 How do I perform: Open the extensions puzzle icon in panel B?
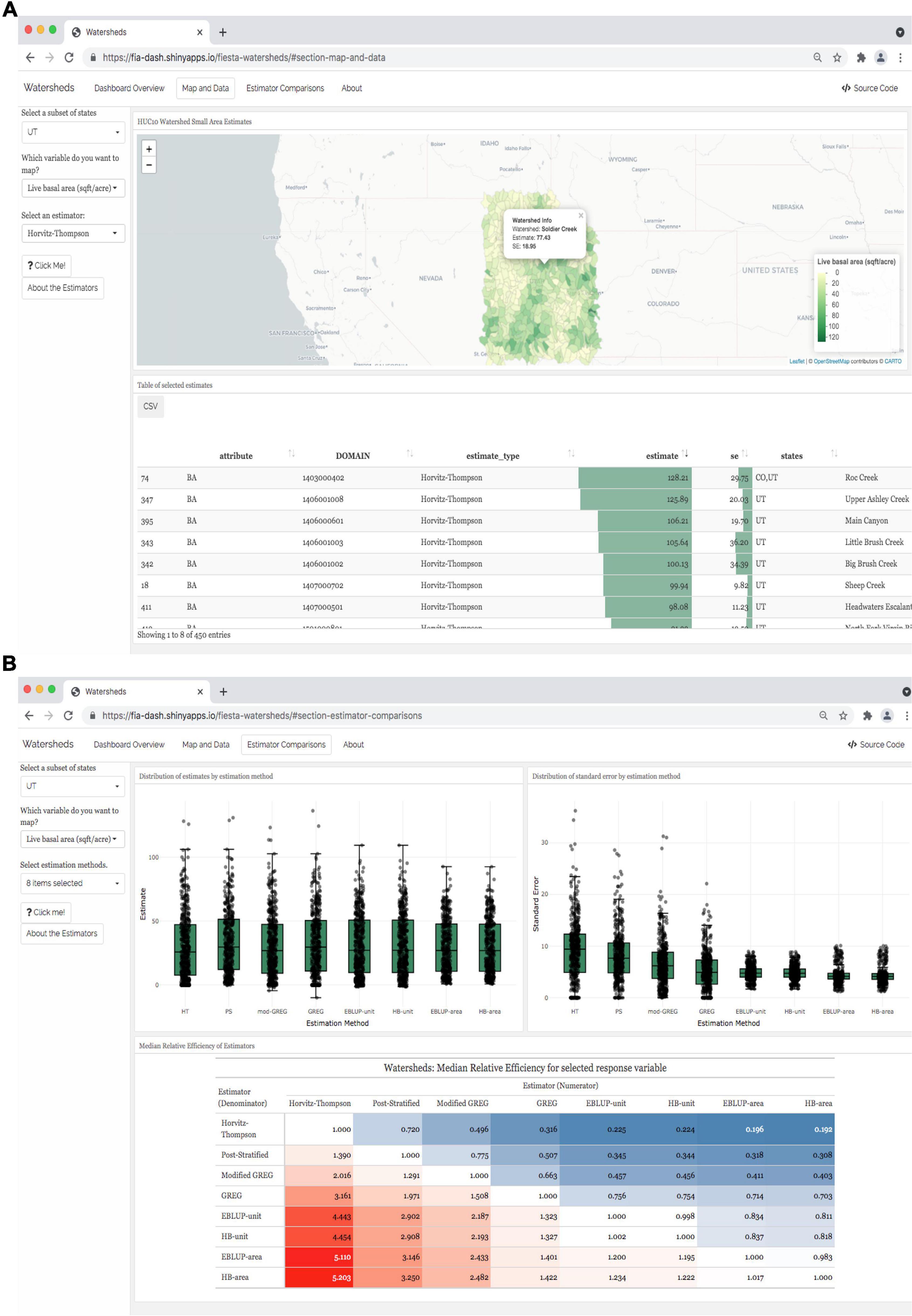point(868,716)
